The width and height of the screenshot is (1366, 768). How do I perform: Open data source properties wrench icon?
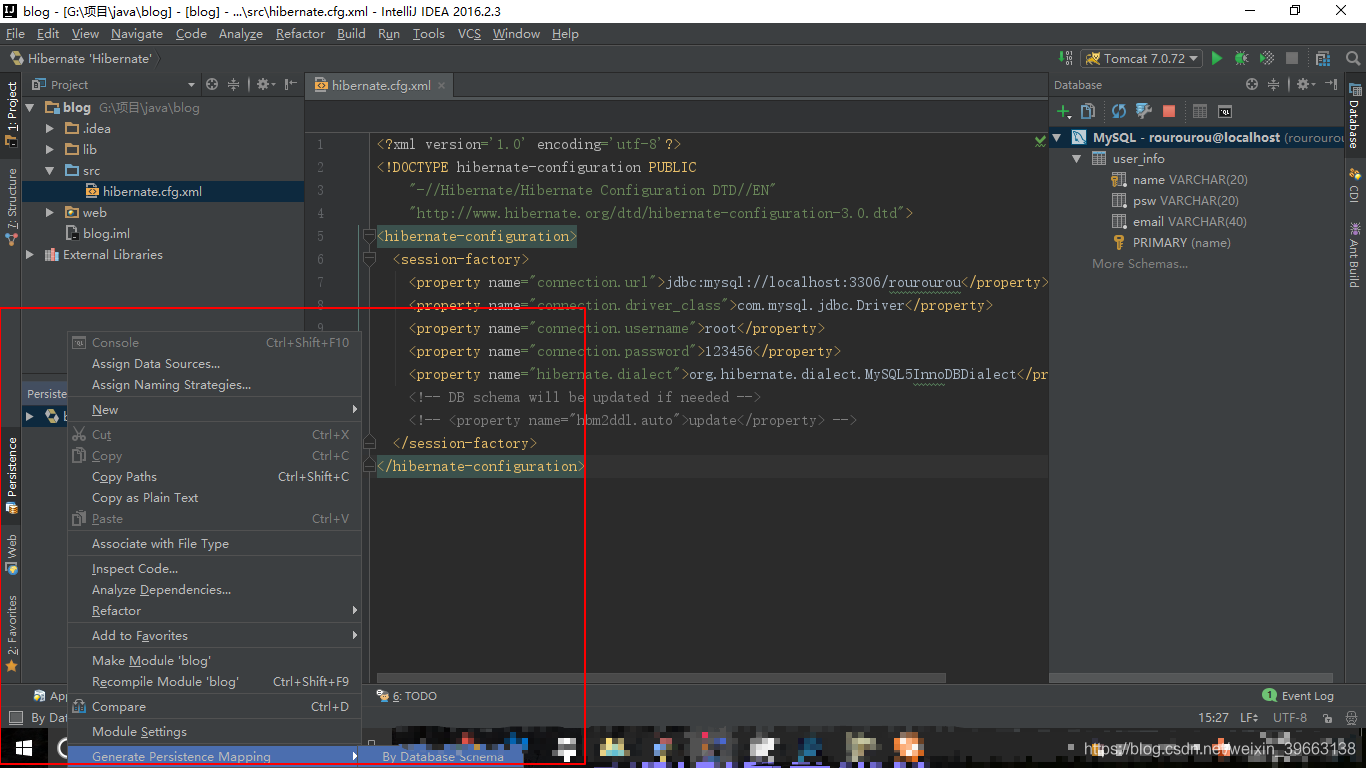coord(1143,112)
